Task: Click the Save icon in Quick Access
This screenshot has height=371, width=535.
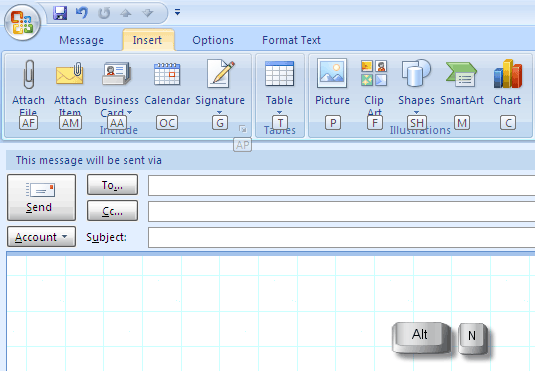Action: tap(60, 13)
